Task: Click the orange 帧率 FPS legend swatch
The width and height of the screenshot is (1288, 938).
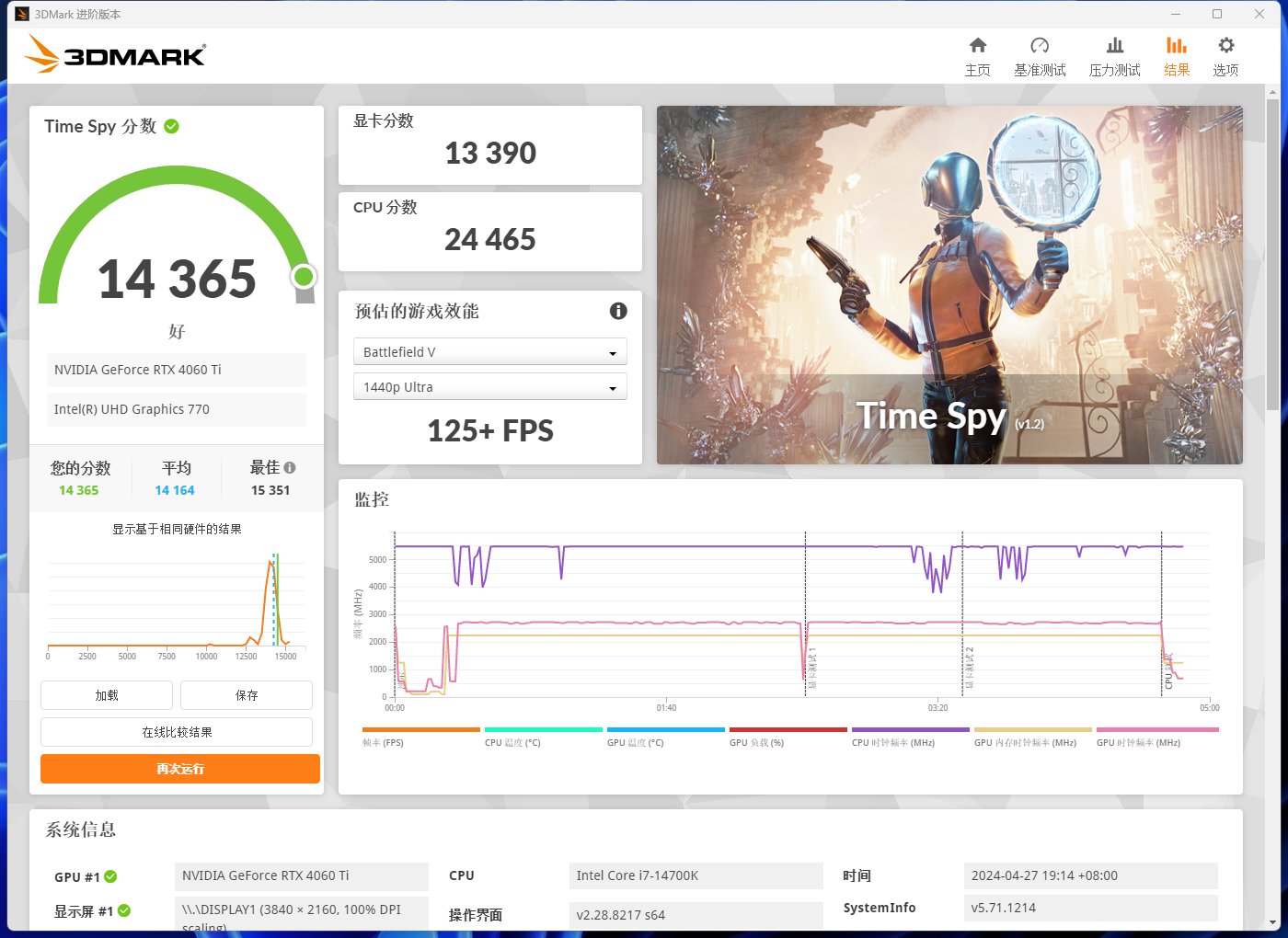Action: pyautogui.click(x=420, y=729)
